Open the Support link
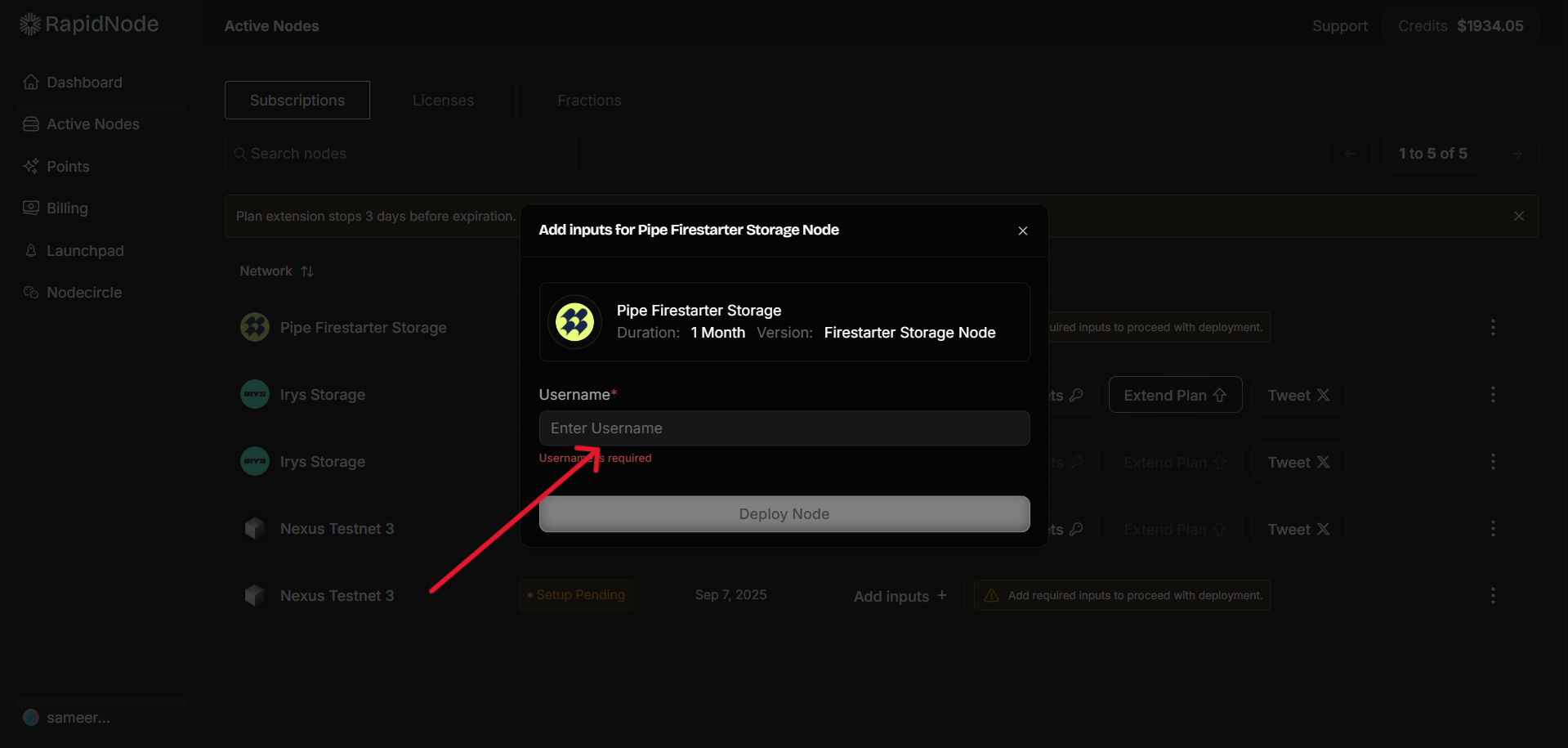The width and height of the screenshot is (1568, 748). click(x=1339, y=26)
